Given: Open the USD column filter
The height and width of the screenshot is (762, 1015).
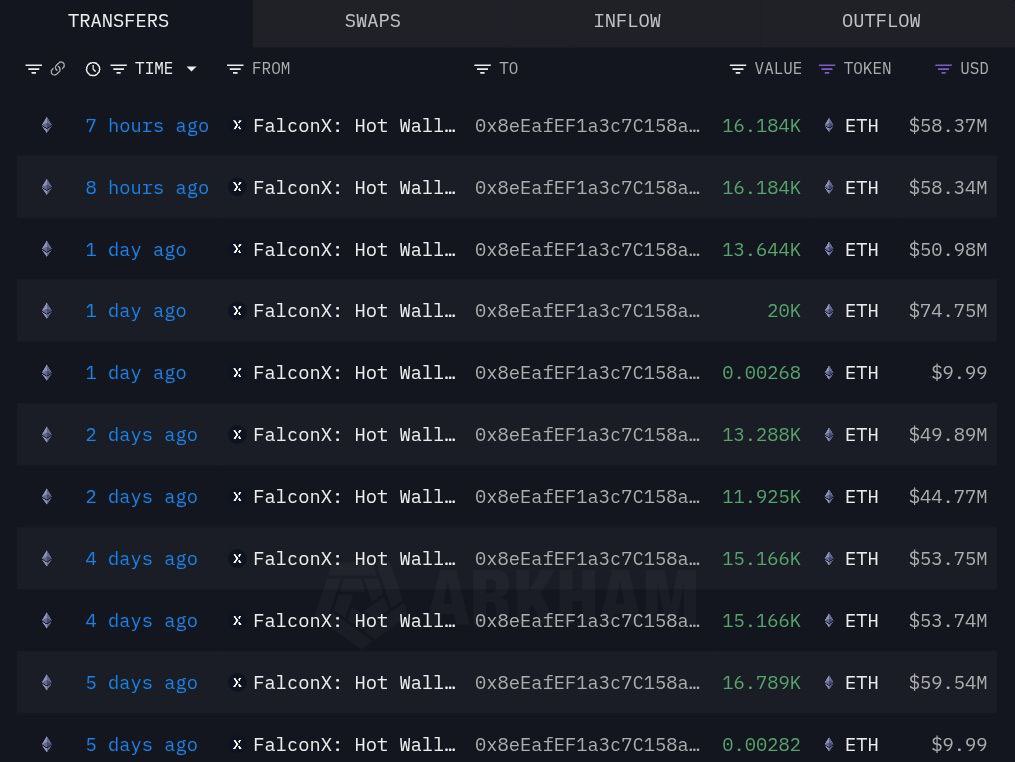Looking at the screenshot, I should click(x=943, y=69).
